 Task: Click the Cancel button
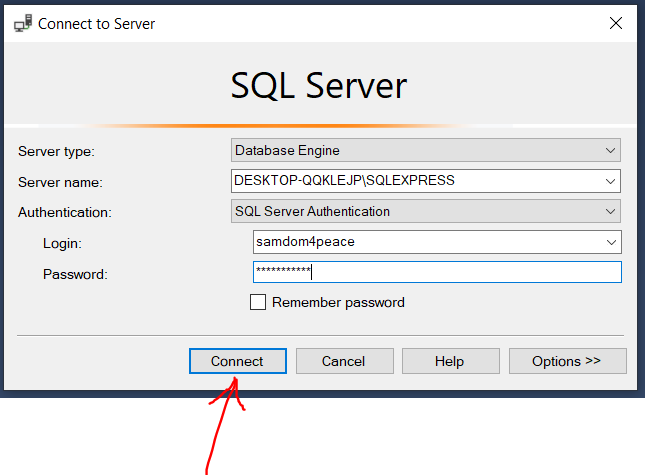point(344,361)
